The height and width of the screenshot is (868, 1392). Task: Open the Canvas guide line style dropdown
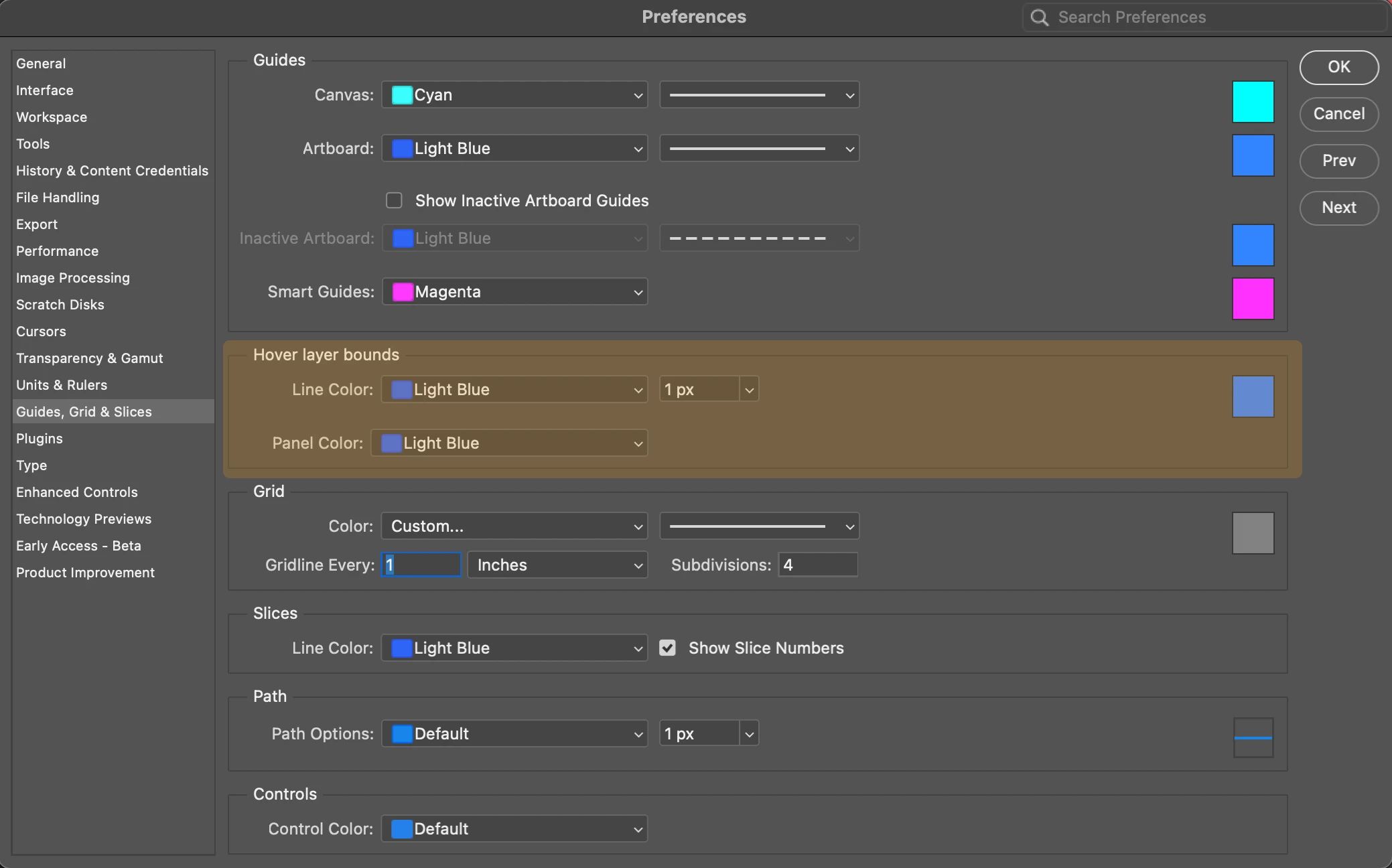coord(759,95)
